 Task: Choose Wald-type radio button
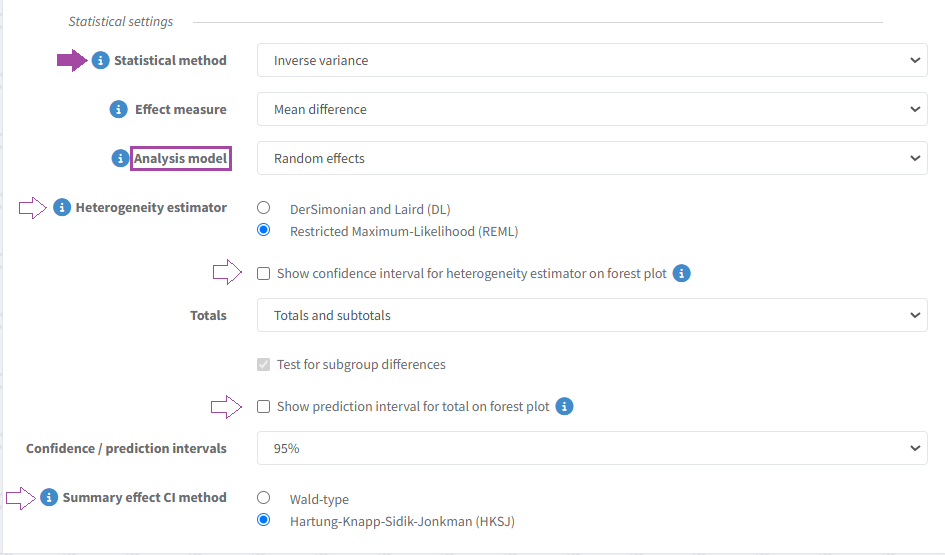[264, 498]
